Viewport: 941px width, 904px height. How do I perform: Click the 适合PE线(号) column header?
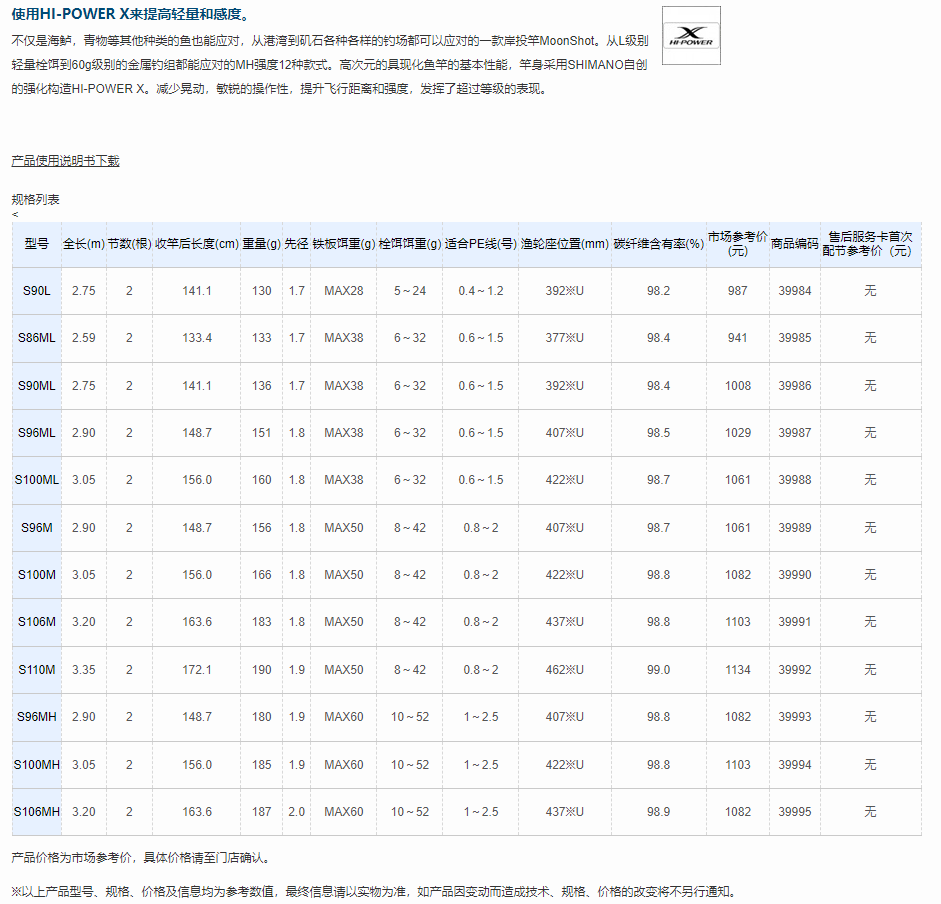[x=481, y=244]
